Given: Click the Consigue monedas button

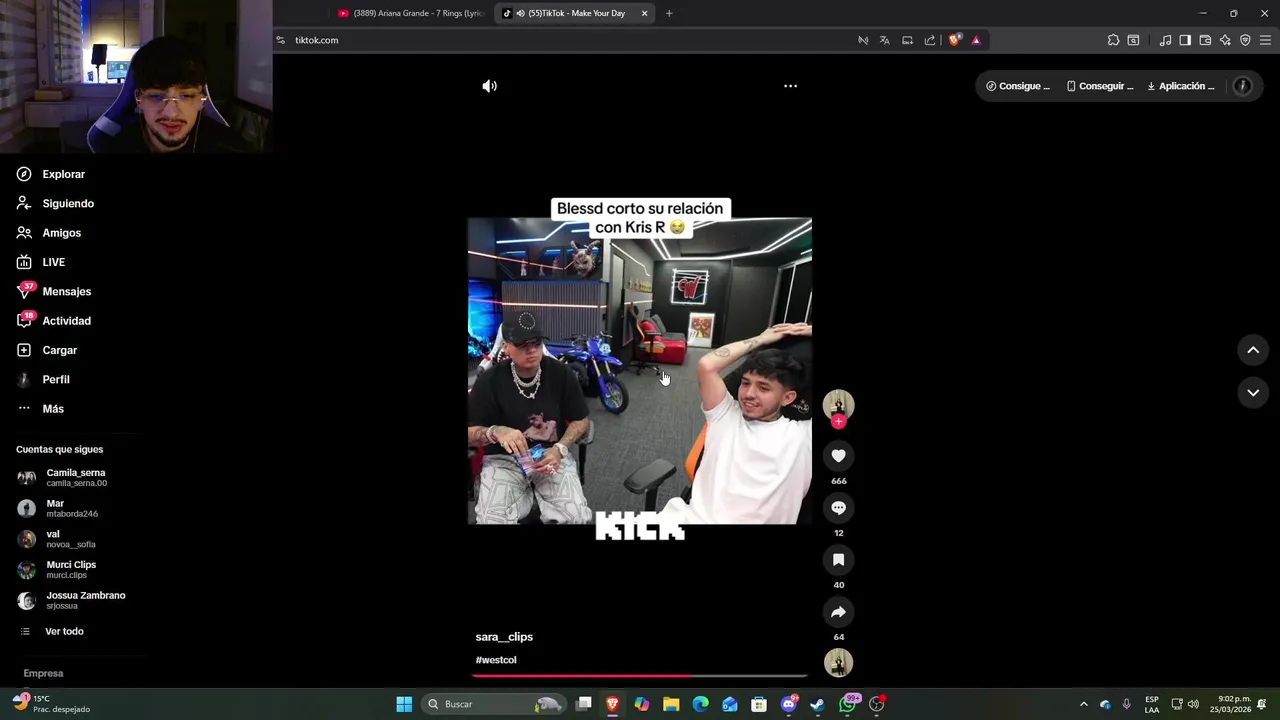Looking at the screenshot, I should [x=1018, y=86].
